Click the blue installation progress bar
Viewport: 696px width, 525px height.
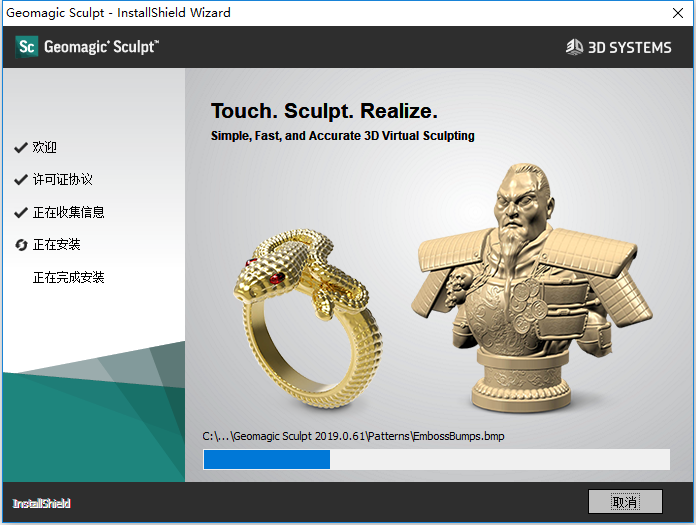point(436,459)
